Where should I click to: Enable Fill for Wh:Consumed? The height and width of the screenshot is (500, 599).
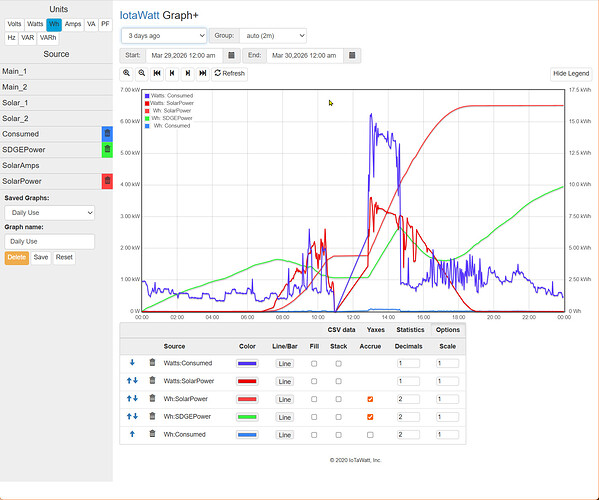tap(314, 435)
